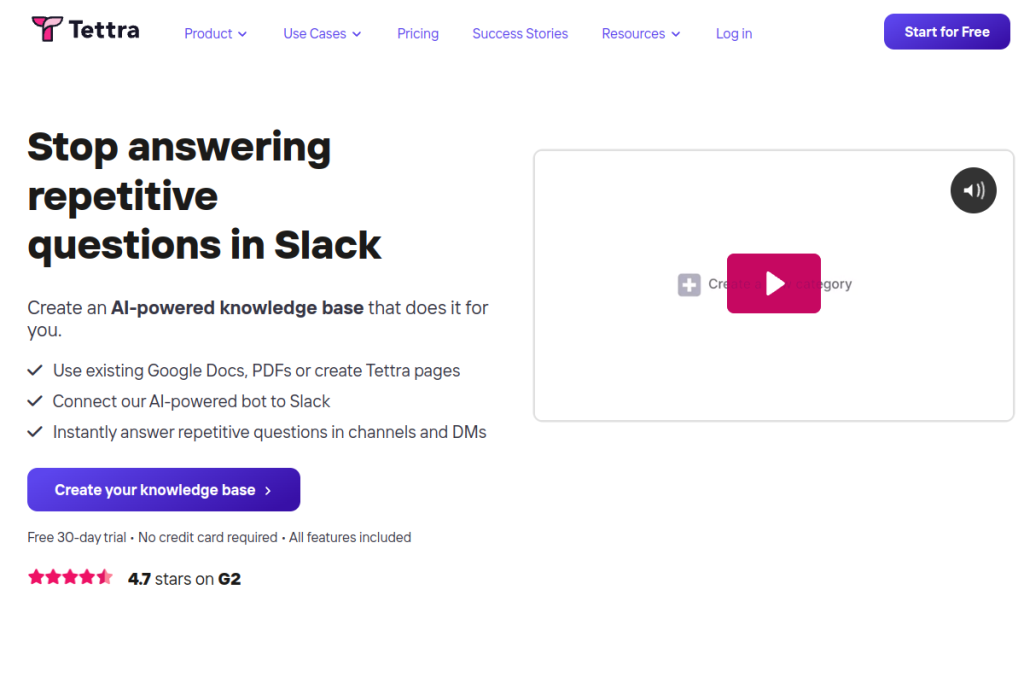Click the checkmark beside Instantly answer line
The image size is (1024, 683).
click(x=35, y=432)
